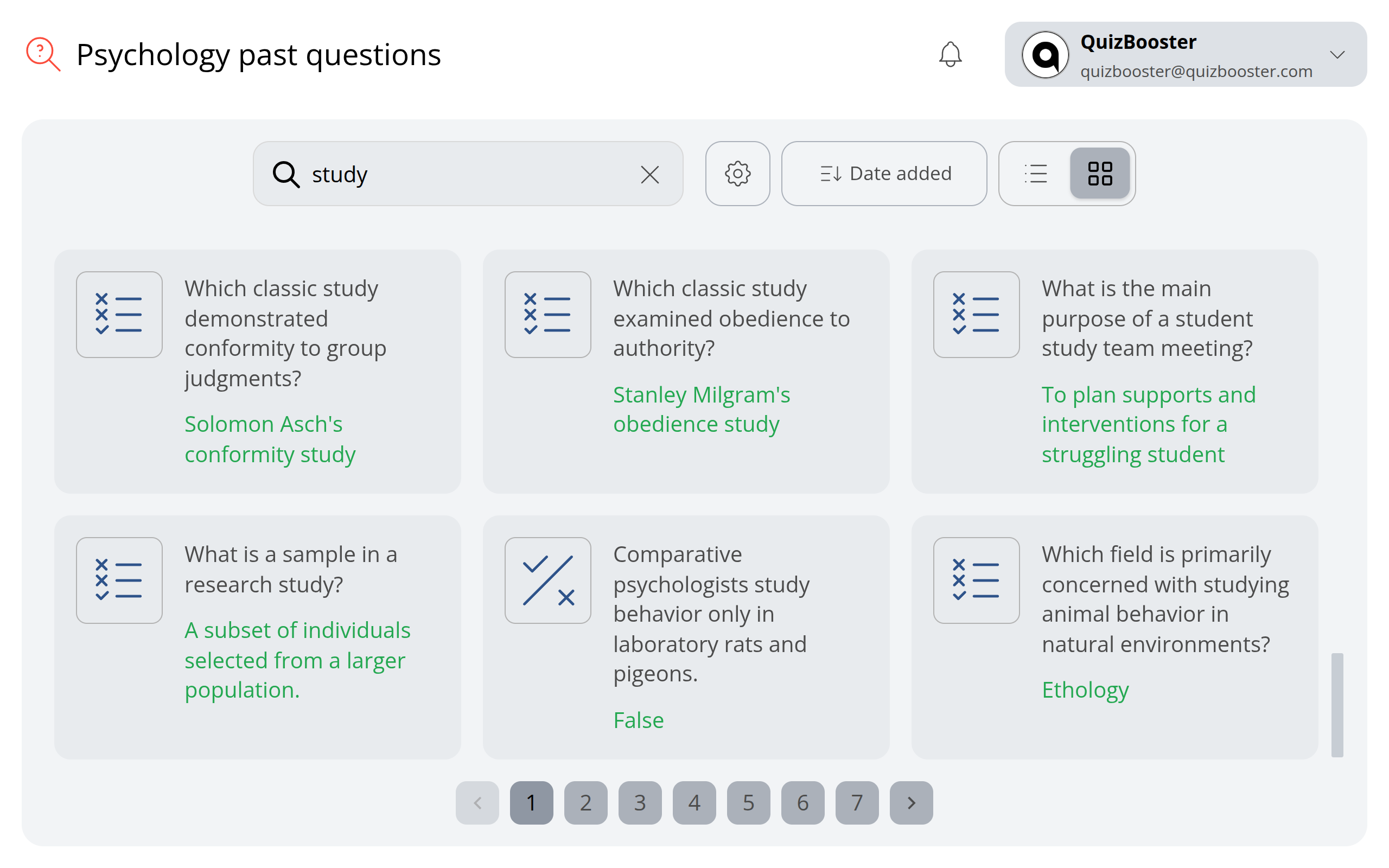
Task: Open the comparative psychologists statement
Action: (711, 614)
